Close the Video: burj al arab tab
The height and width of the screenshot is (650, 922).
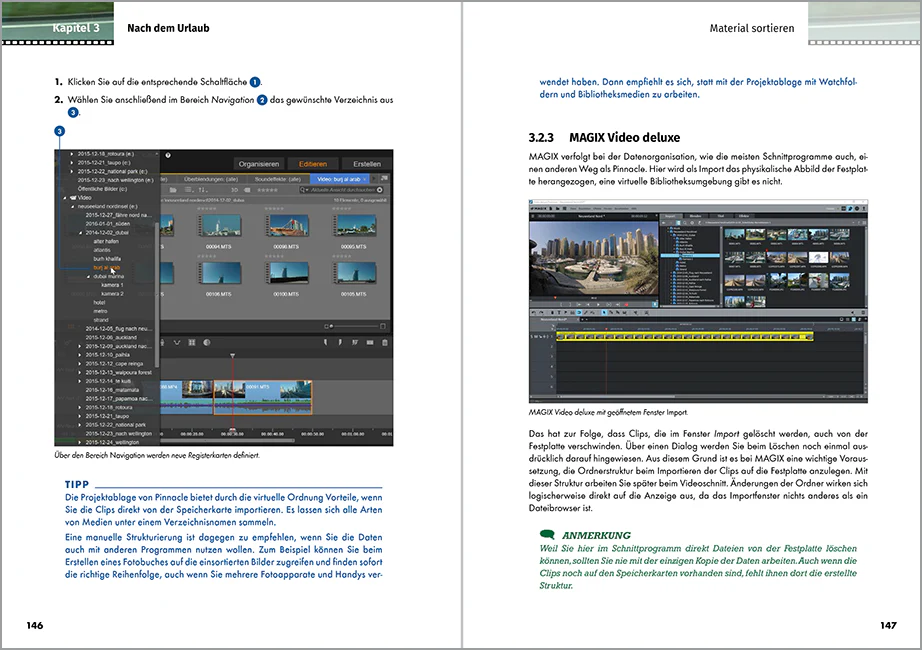[x=365, y=179]
